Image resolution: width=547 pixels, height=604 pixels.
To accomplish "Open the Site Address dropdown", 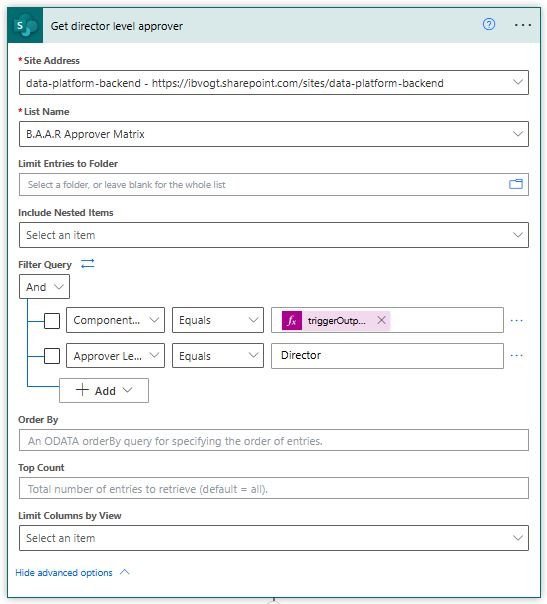I will tap(274, 82).
